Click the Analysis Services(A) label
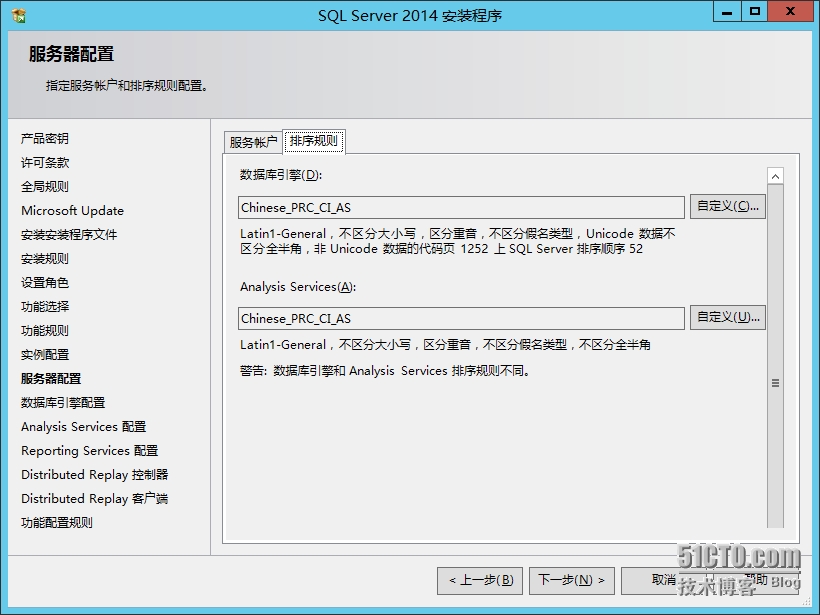This screenshot has width=820, height=615. tap(298, 287)
